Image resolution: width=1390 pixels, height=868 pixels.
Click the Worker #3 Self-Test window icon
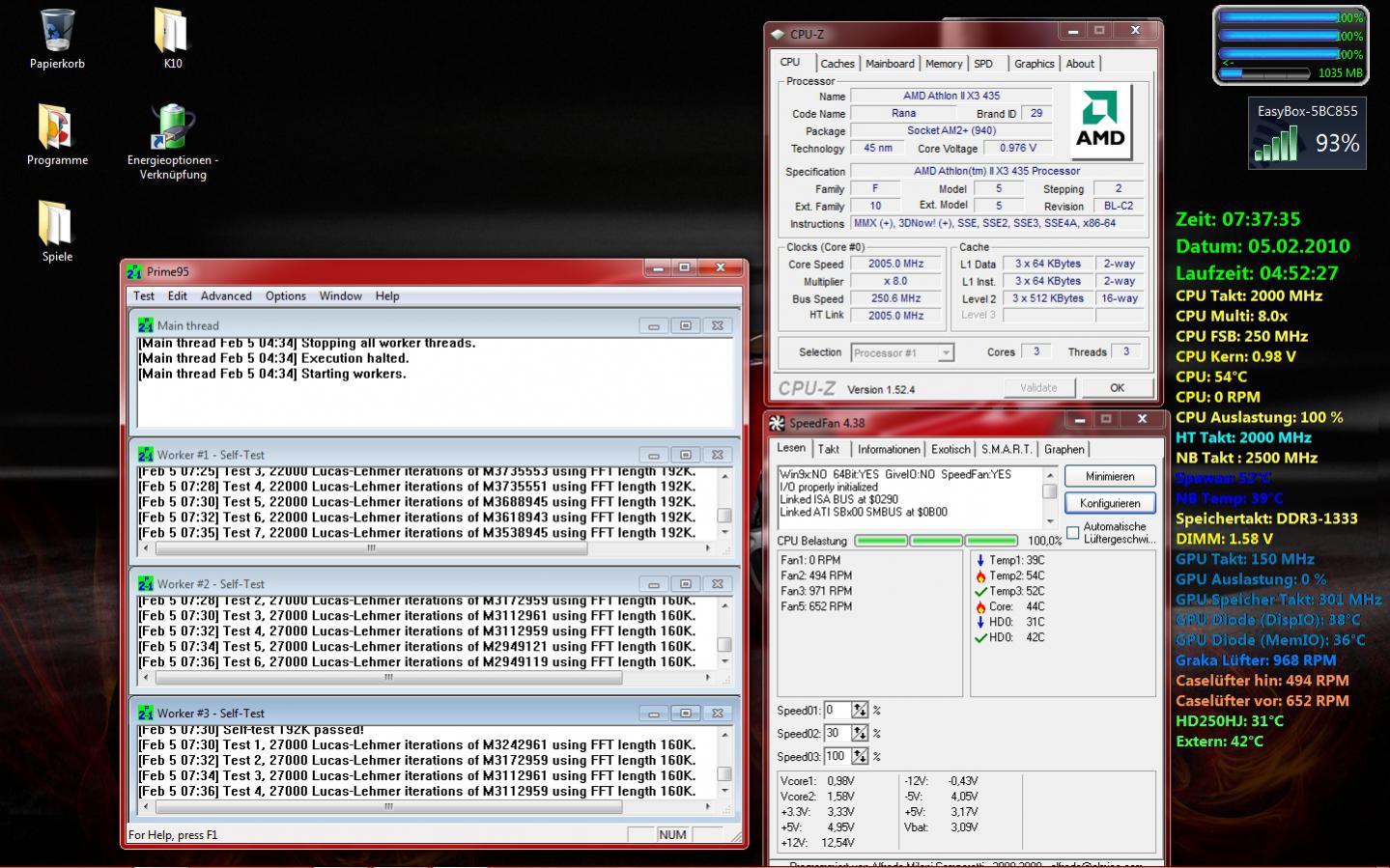click(x=145, y=714)
